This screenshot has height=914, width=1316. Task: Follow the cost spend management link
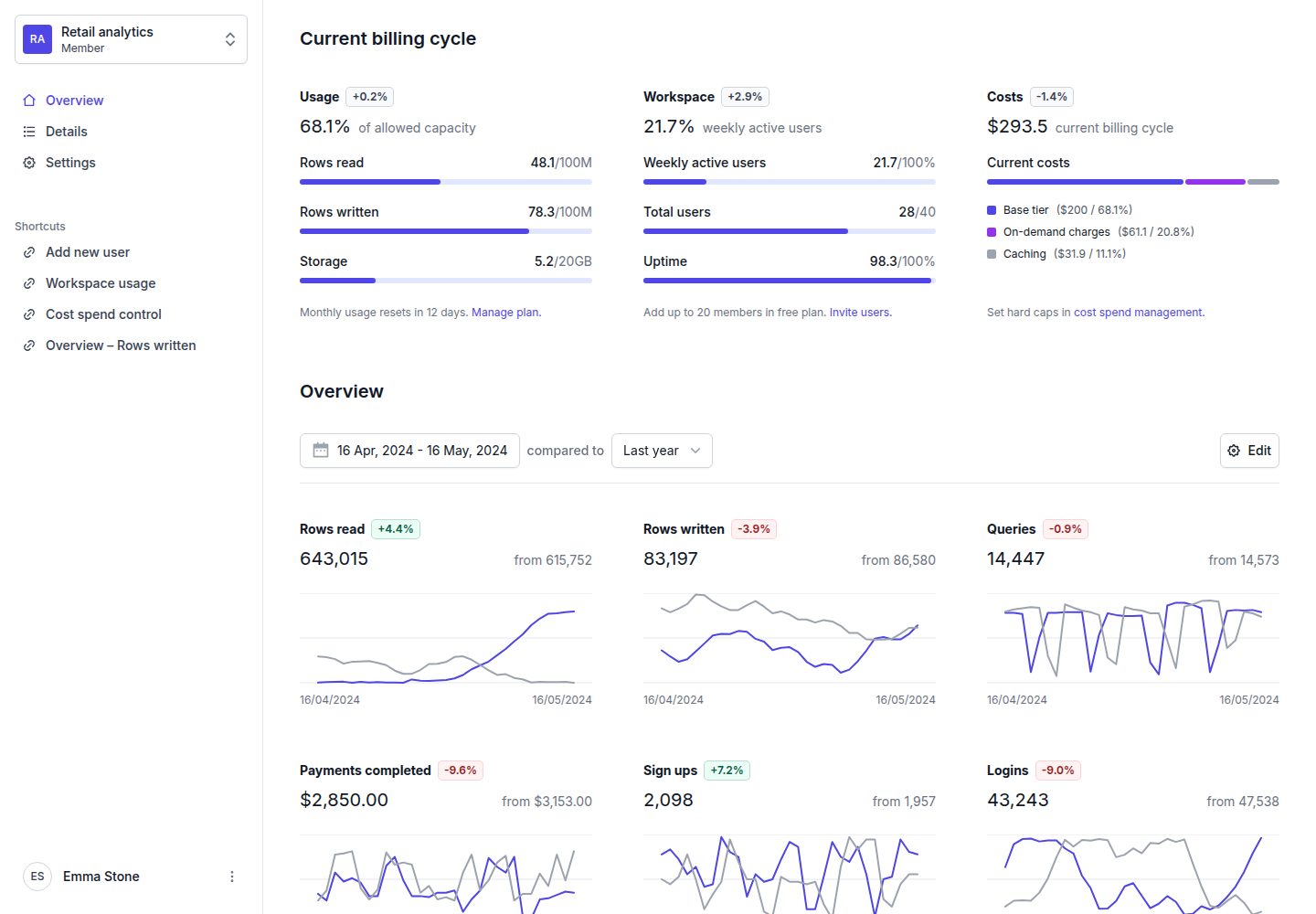tap(1139, 313)
